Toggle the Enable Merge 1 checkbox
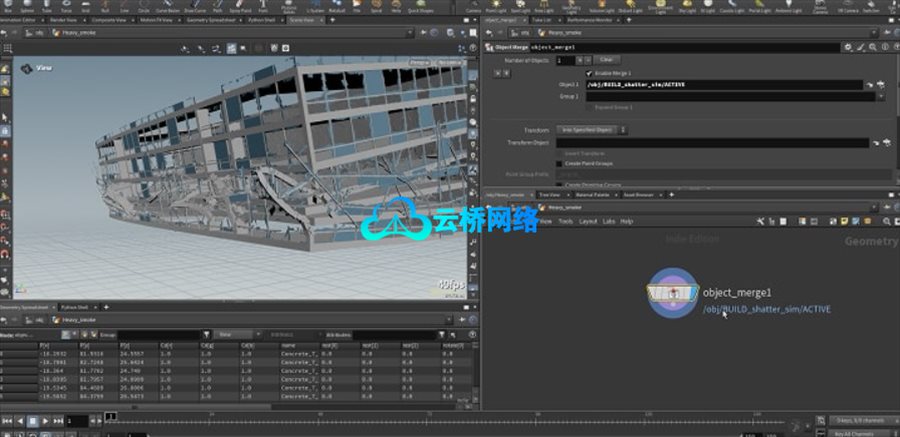The image size is (900, 437). pyautogui.click(x=588, y=73)
